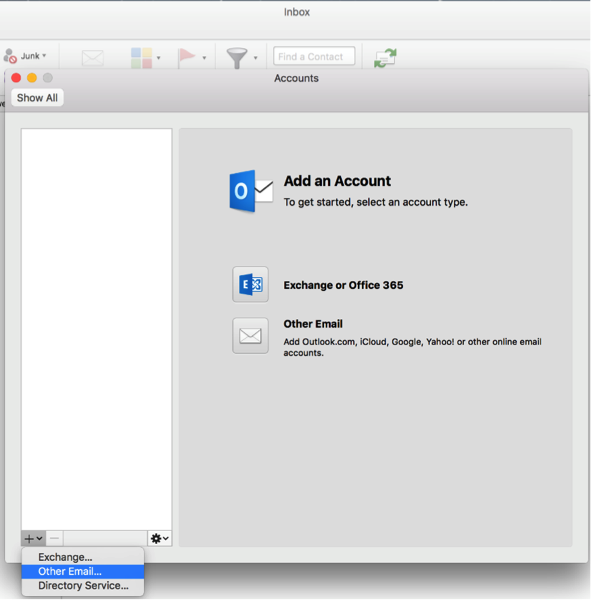The height and width of the screenshot is (600, 591).
Task: Minimize Accounts window with yellow button
Action: pyautogui.click(x=32, y=78)
